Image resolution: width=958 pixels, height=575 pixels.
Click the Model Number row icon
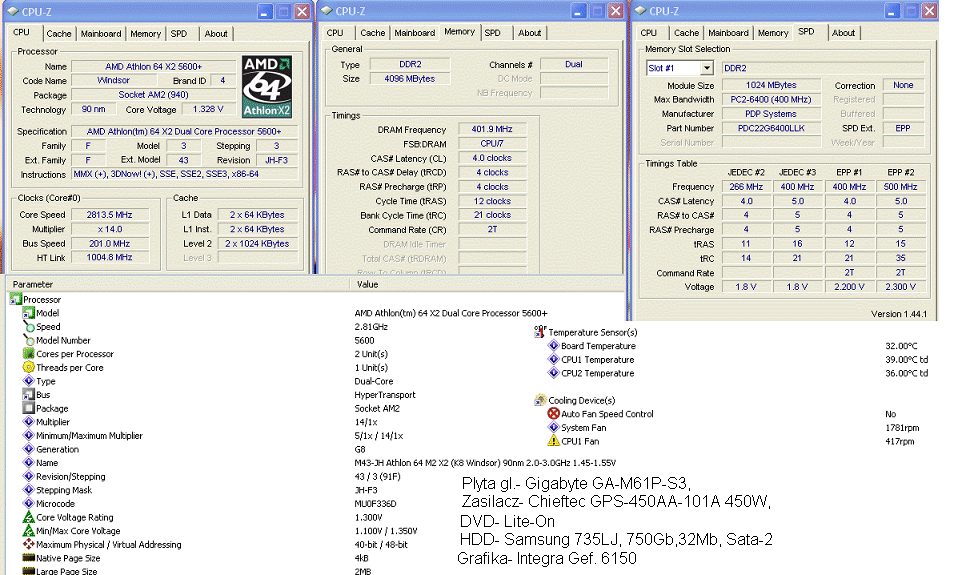pyautogui.click(x=28, y=340)
